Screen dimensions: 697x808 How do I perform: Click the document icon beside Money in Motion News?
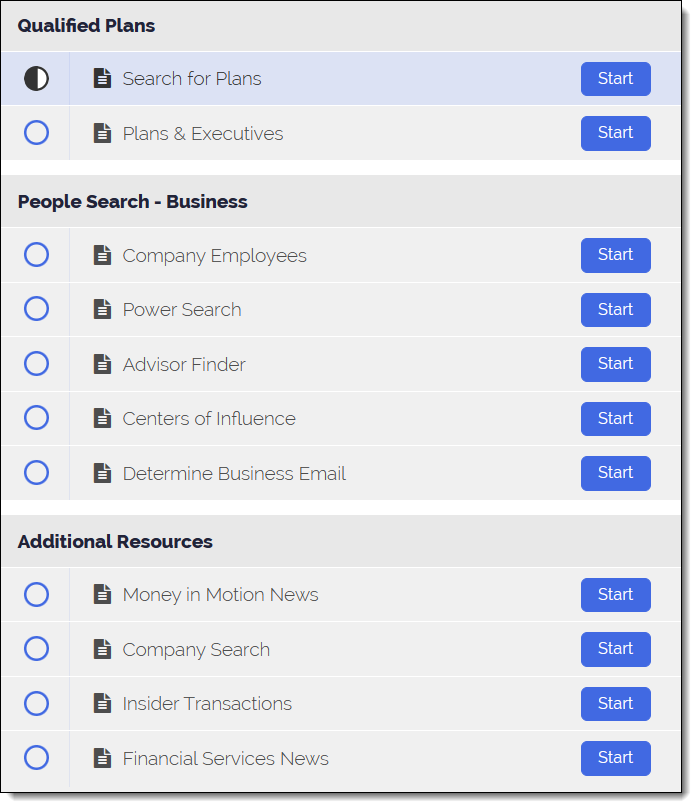101,594
